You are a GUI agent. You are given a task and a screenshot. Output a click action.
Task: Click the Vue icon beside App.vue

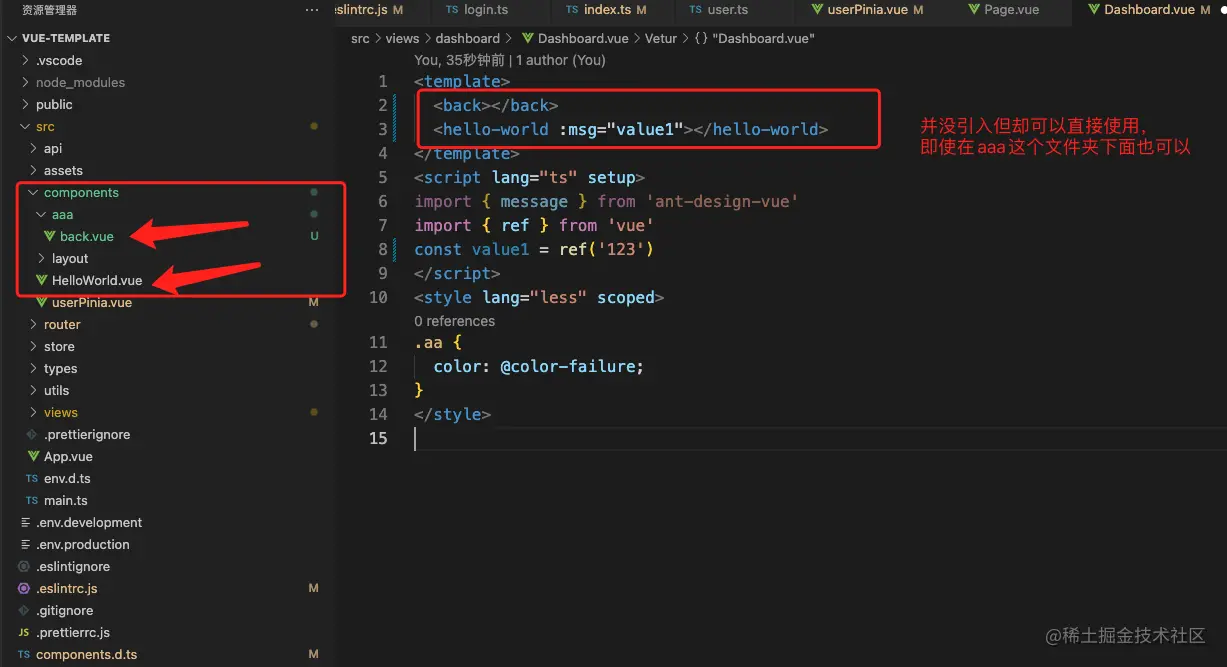[34, 456]
